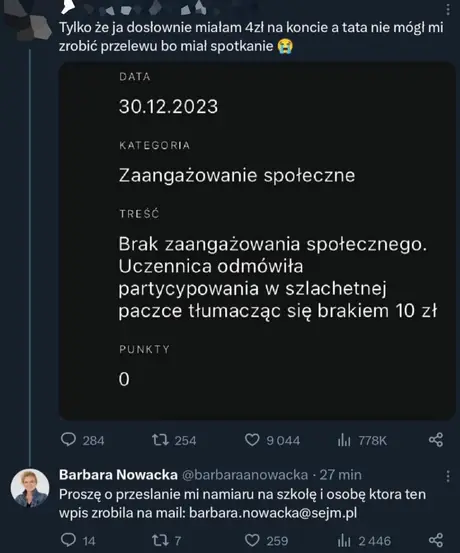The height and width of the screenshot is (553, 460).
Task: Like the tweet with 9 044 likes
Action: [x=272, y=440]
